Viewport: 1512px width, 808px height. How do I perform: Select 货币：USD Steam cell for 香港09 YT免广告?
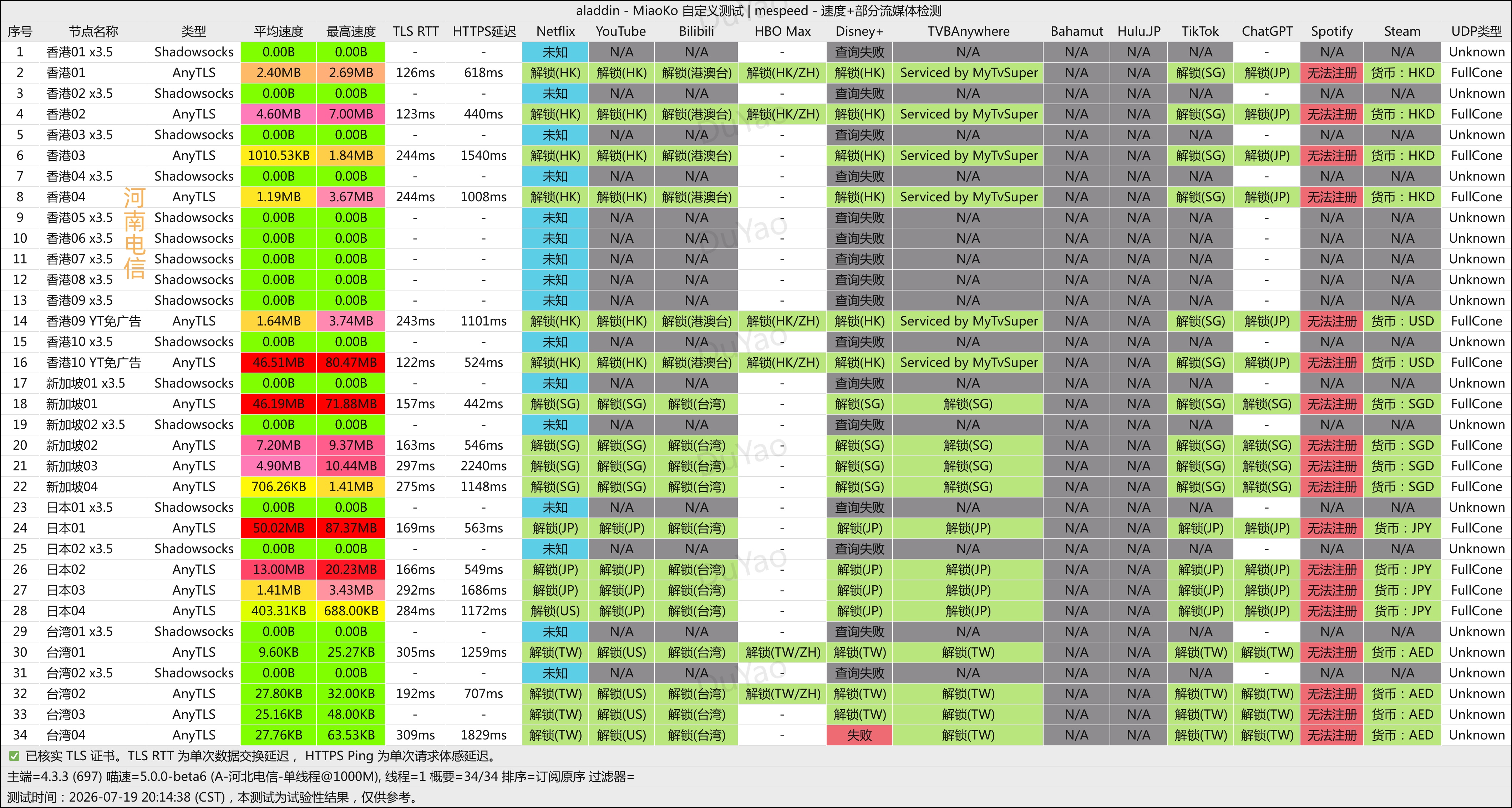pos(1402,321)
